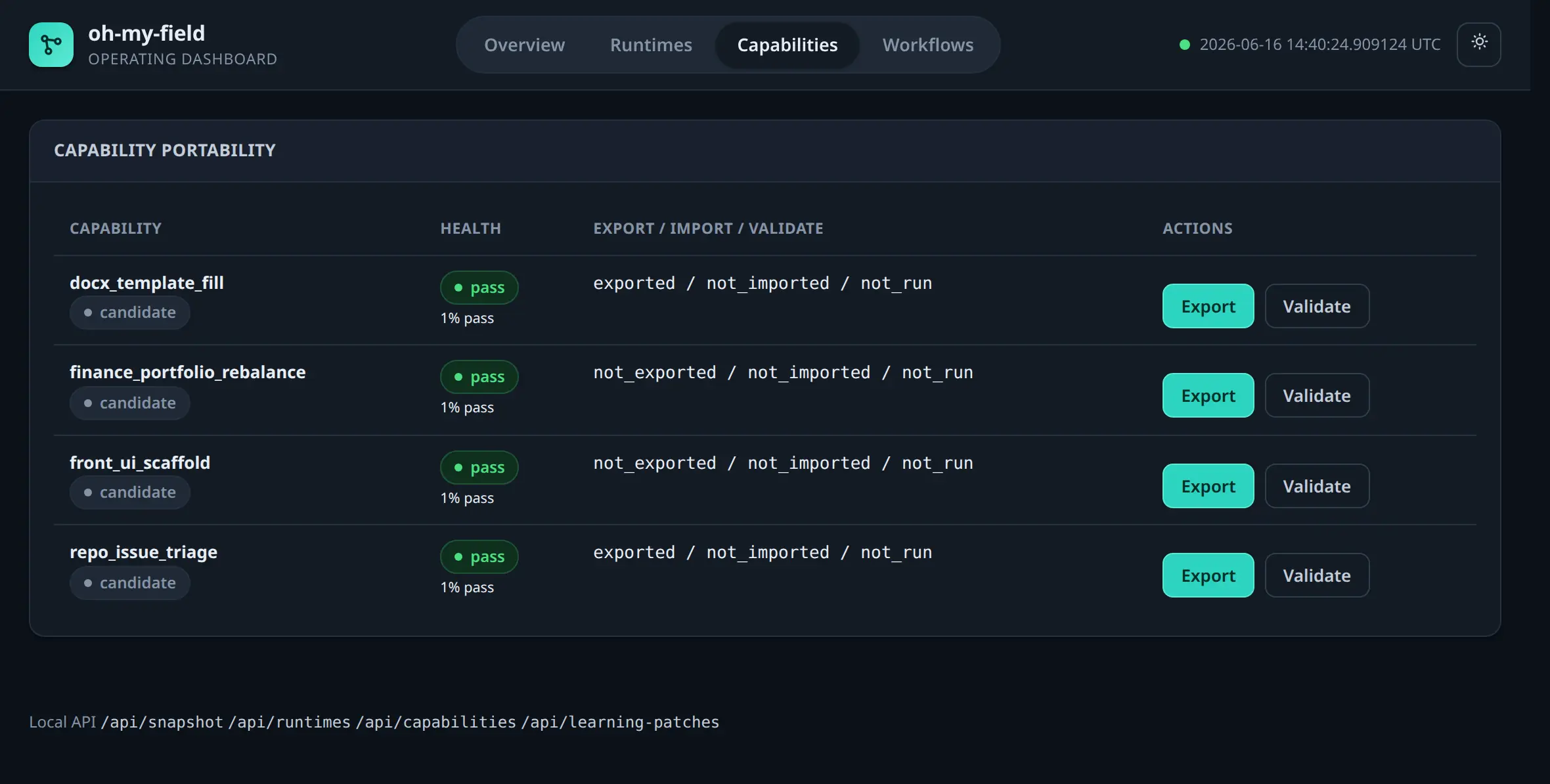Export the front_ui_scaffold capability
The image size is (1550, 784).
(1208, 486)
